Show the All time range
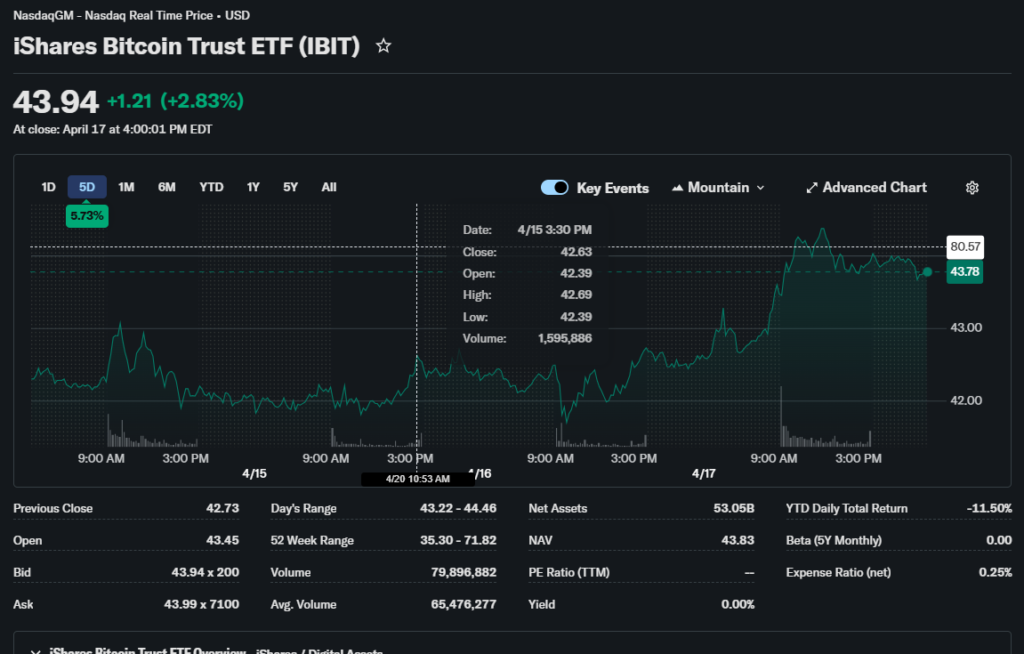Image resolution: width=1024 pixels, height=654 pixels. pyautogui.click(x=329, y=187)
